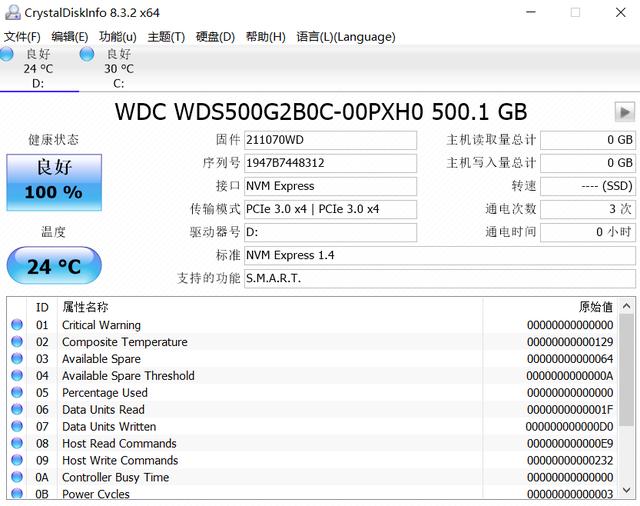640x506 pixels.
Task: Click the 24 °C temperature button
Action: tap(53, 267)
